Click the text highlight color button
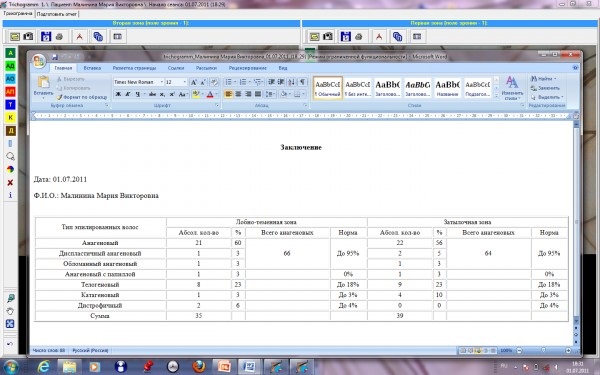600x375 pixels. pos(196,94)
